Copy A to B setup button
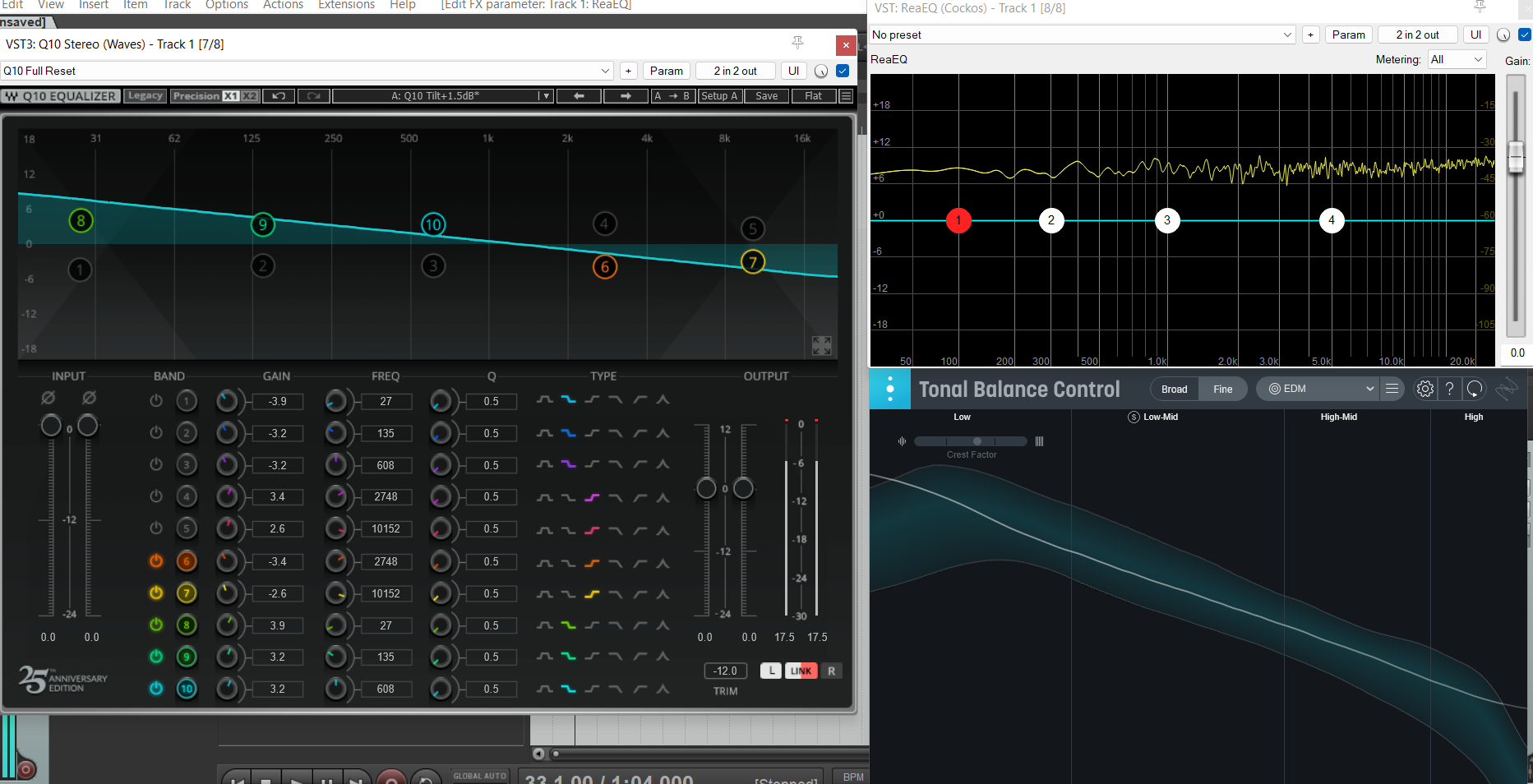The image size is (1533, 784). [x=672, y=96]
